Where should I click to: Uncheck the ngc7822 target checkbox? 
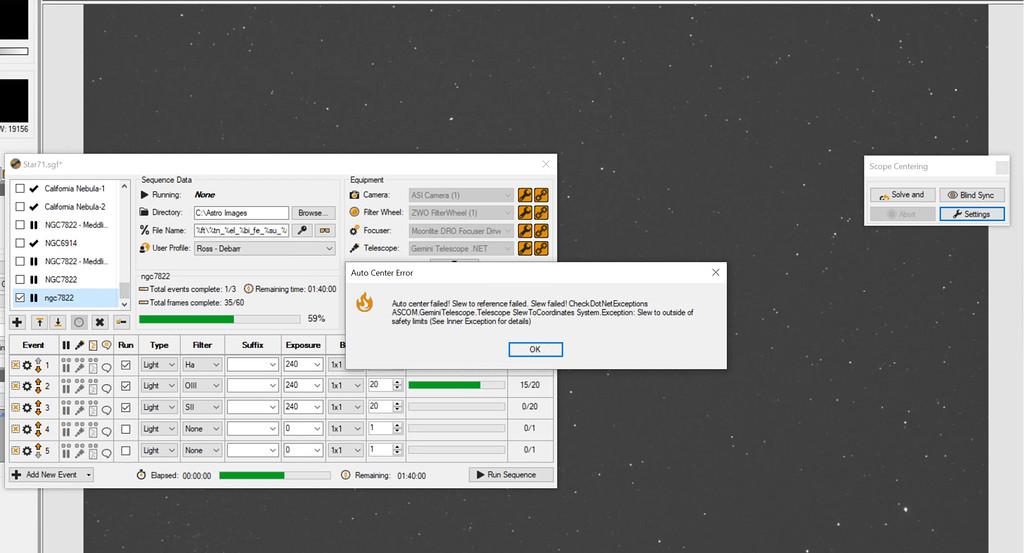[x=20, y=298]
